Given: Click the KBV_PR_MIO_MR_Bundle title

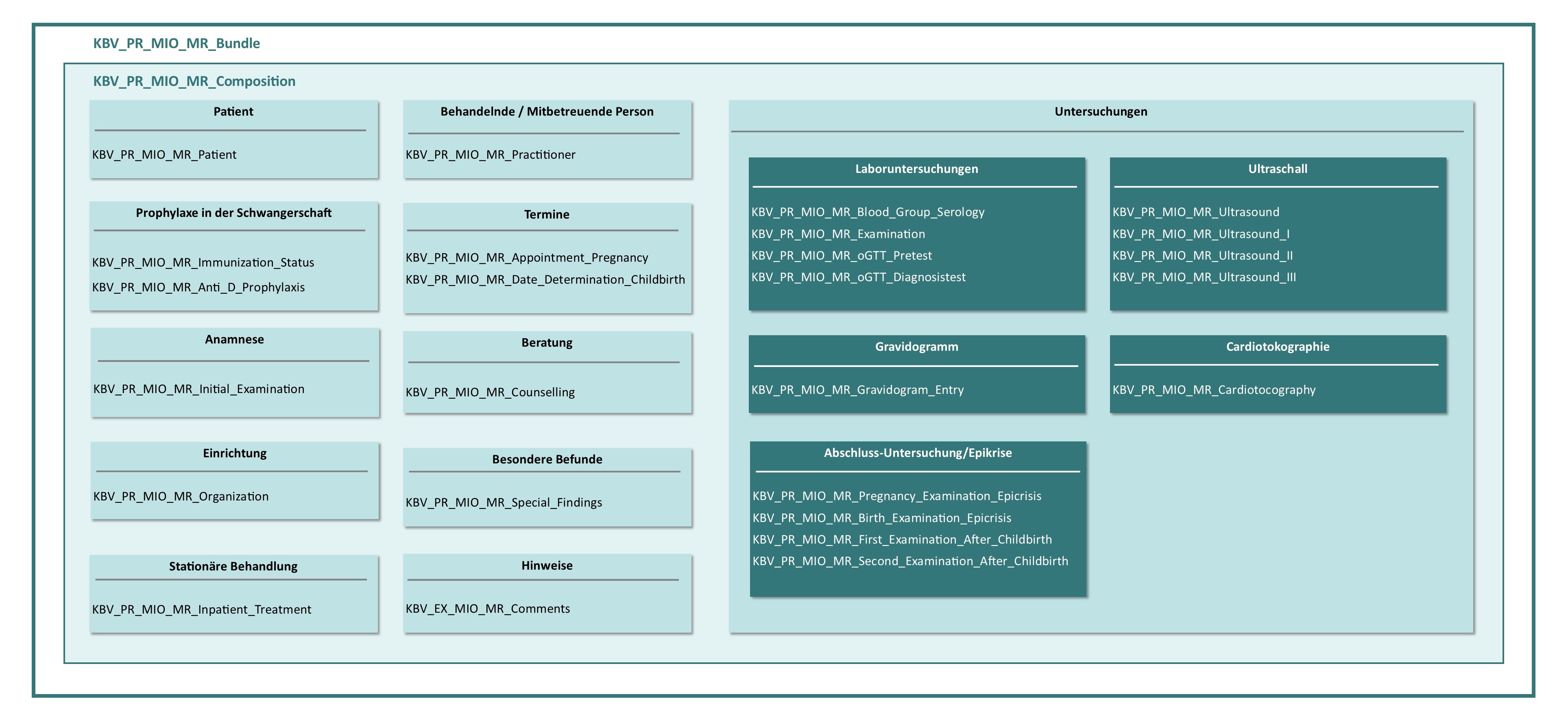Looking at the screenshot, I should (176, 43).
